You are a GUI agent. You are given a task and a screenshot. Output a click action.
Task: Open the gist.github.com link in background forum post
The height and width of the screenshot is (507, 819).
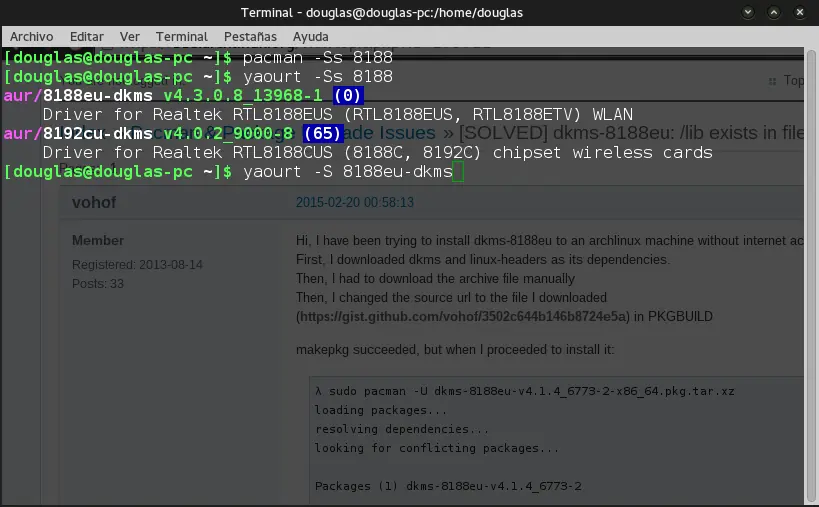(464, 316)
